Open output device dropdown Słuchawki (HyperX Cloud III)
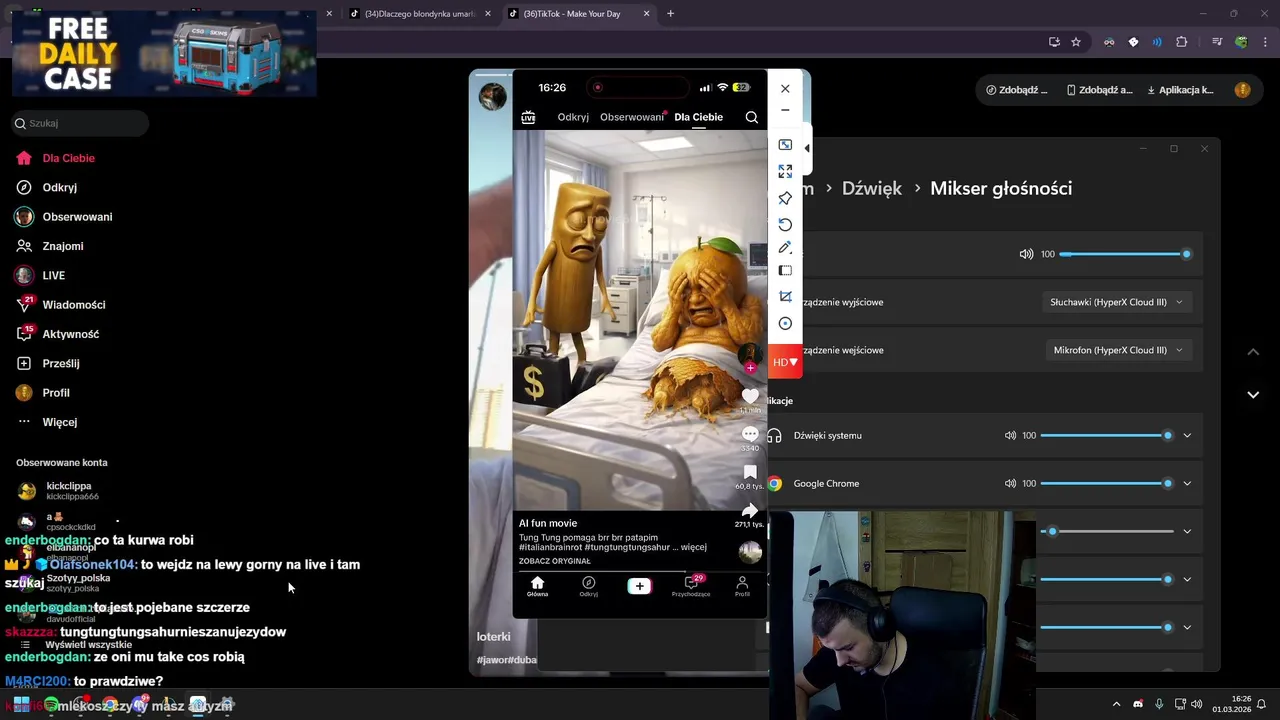This screenshot has height=720, width=1280. 1117,302
